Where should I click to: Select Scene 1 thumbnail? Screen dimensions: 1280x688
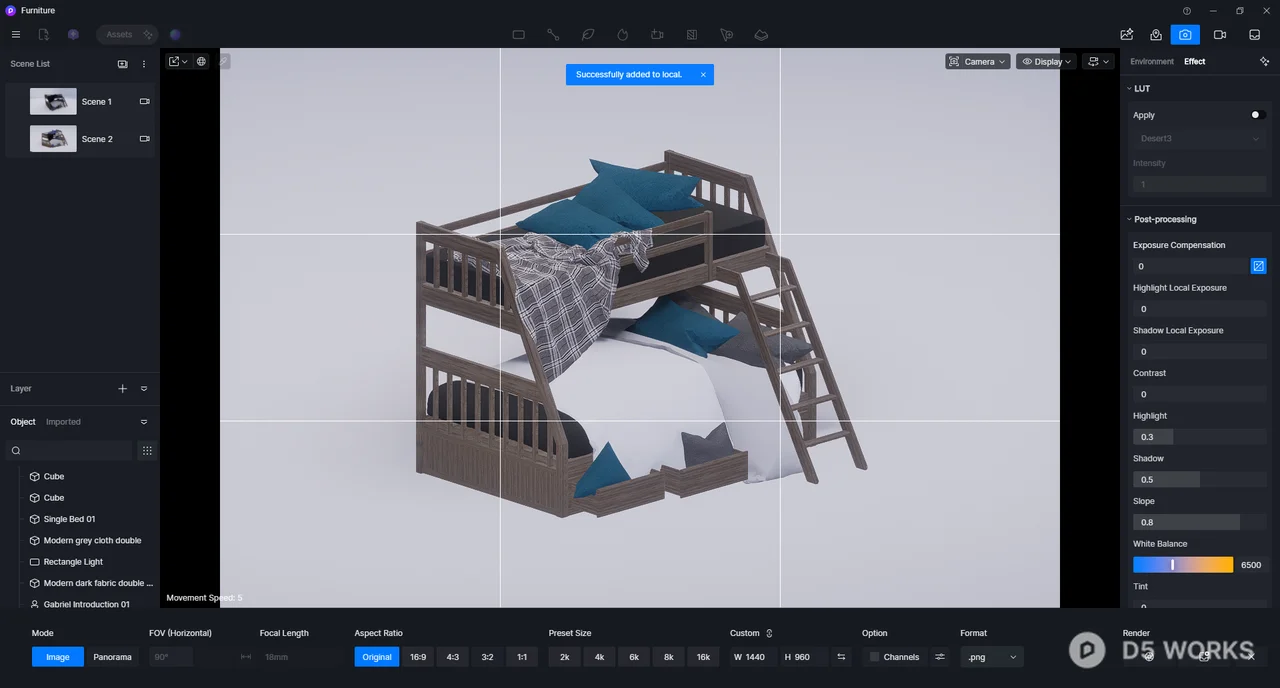tap(53, 101)
